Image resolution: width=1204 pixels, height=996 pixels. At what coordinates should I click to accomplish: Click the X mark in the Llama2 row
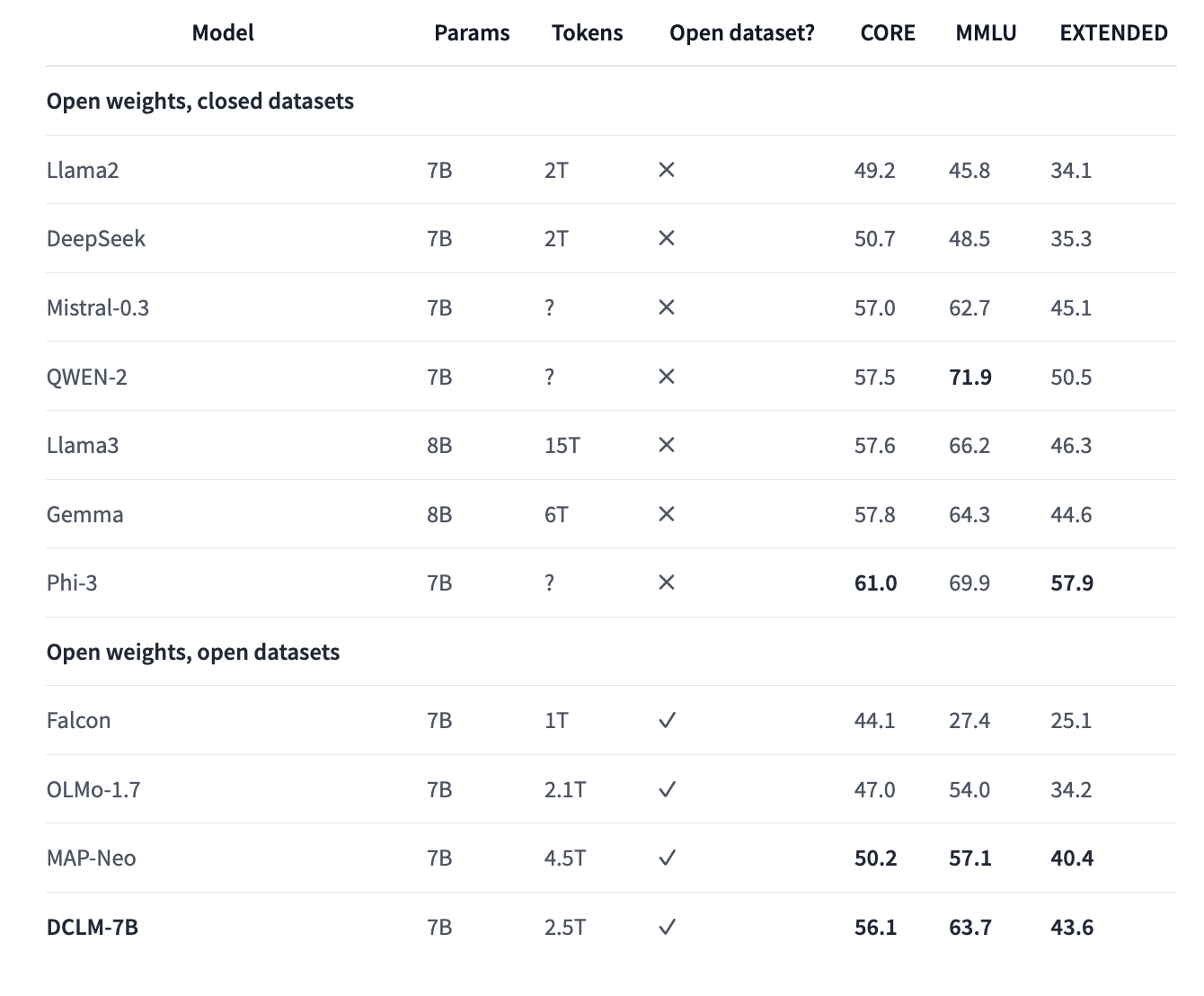coord(666,170)
